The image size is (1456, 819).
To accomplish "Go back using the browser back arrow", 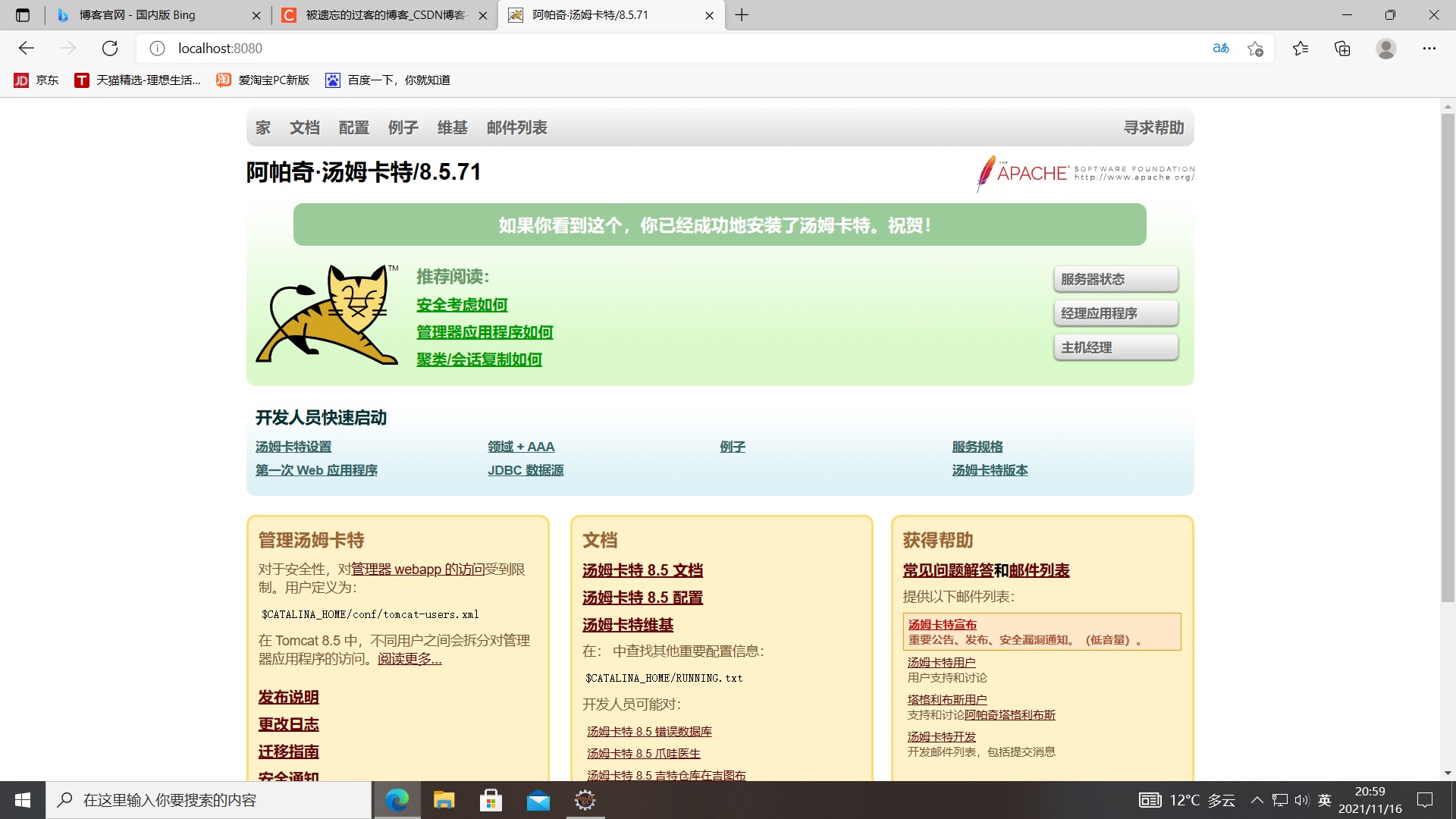I will [27, 49].
